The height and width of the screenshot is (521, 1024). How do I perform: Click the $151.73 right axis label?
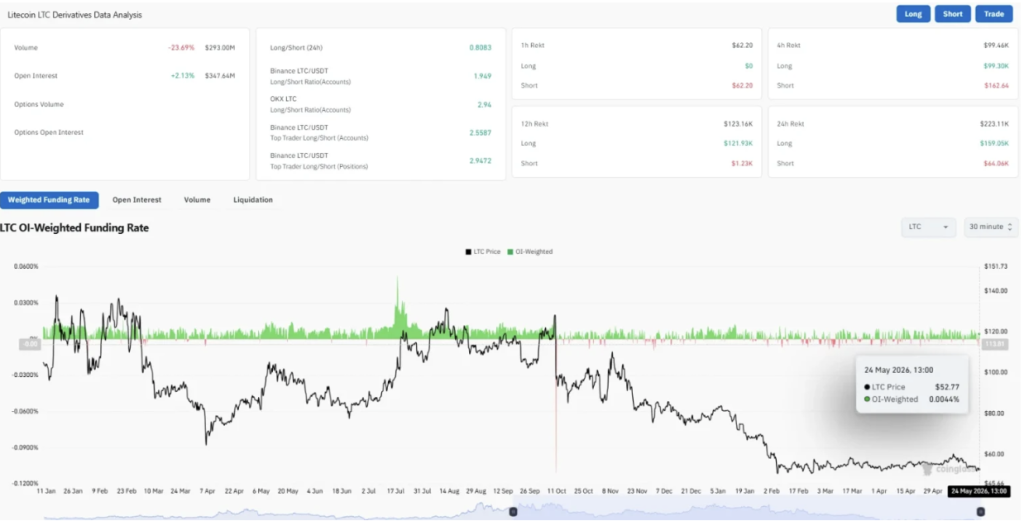tap(996, 266)
